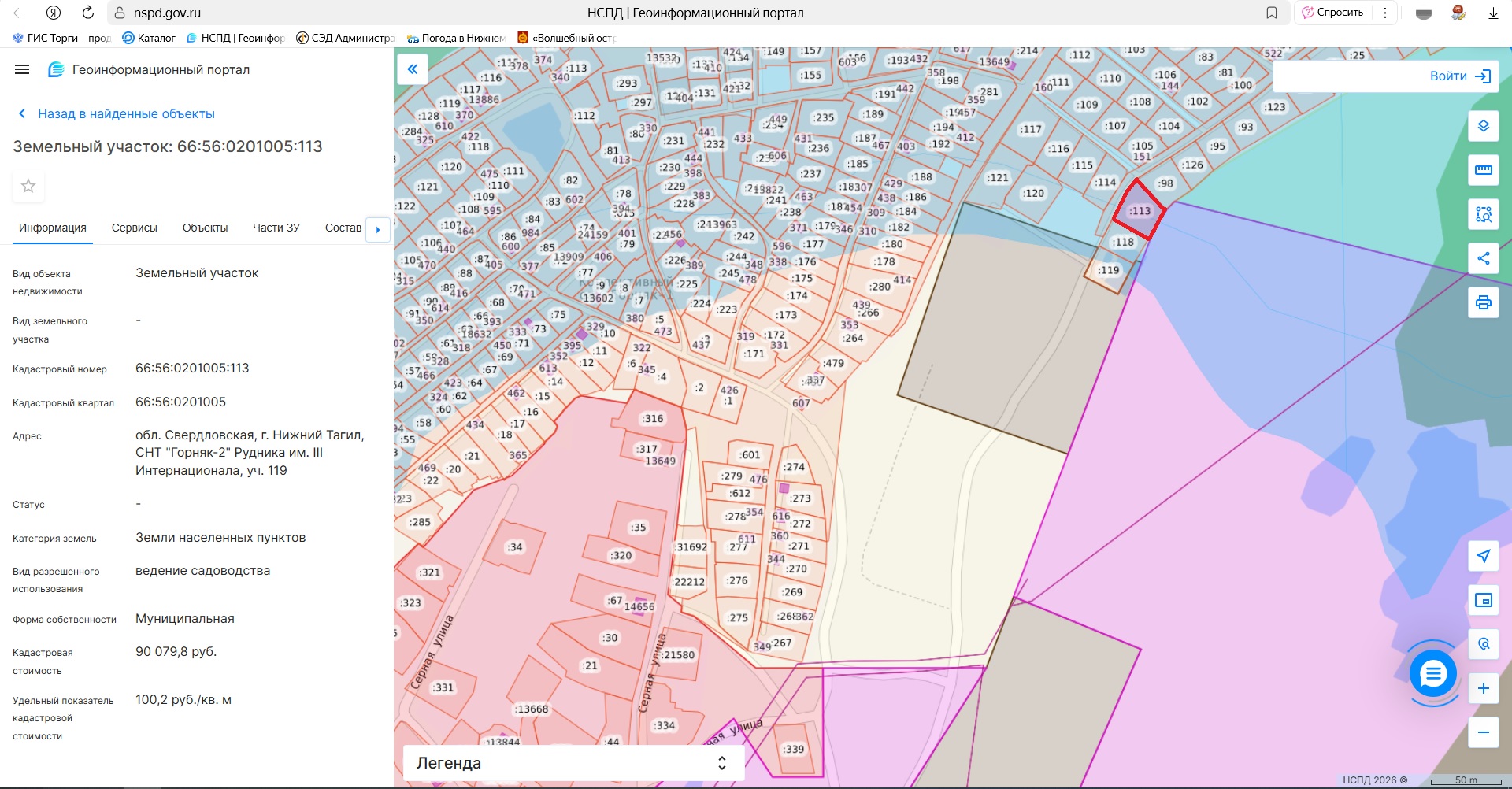
Task: Open the overview minimap icon
Action: click(x=1483, y=600)
